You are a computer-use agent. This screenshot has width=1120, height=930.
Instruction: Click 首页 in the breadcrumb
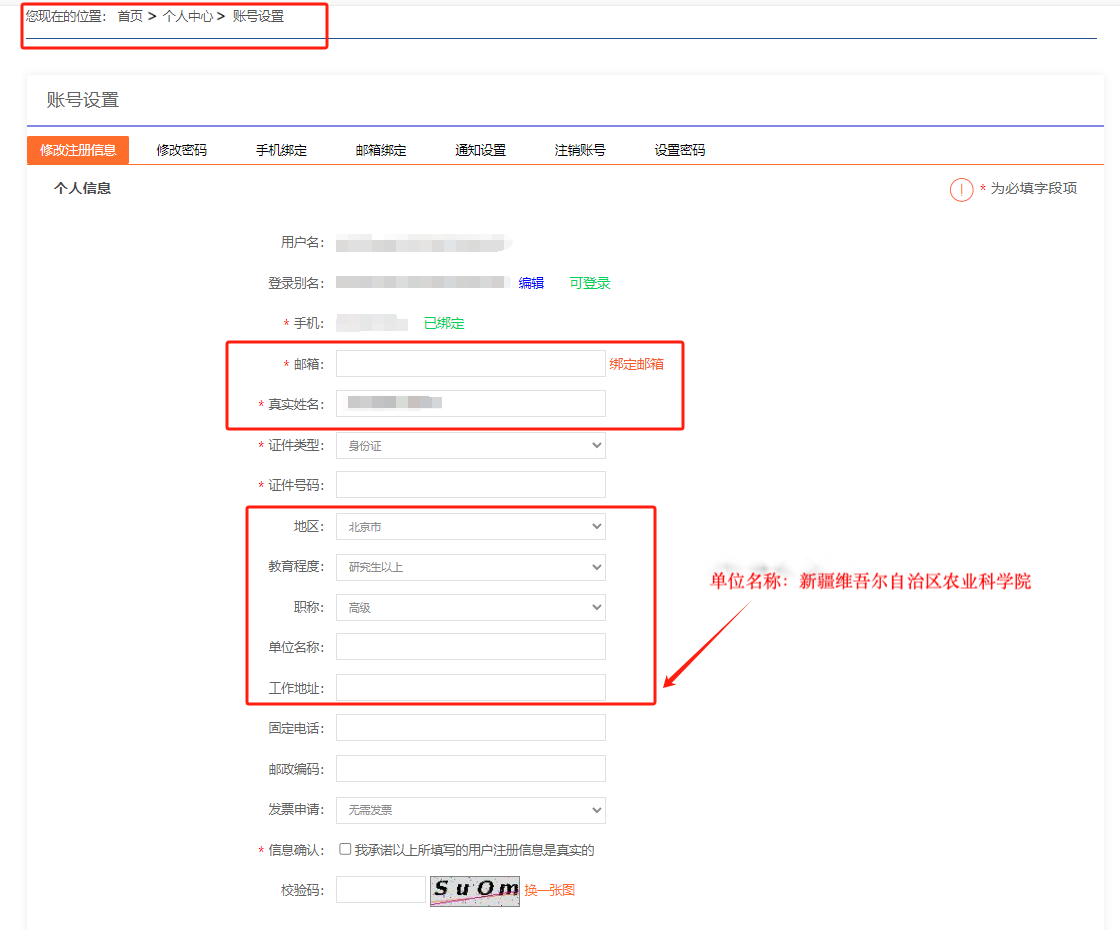pos(130,16)
